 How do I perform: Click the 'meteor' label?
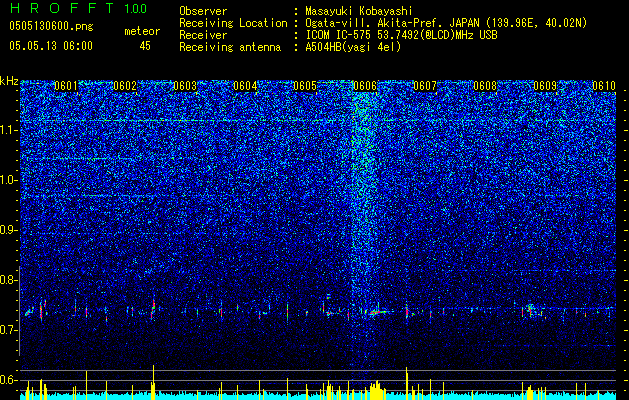point(142,31)
